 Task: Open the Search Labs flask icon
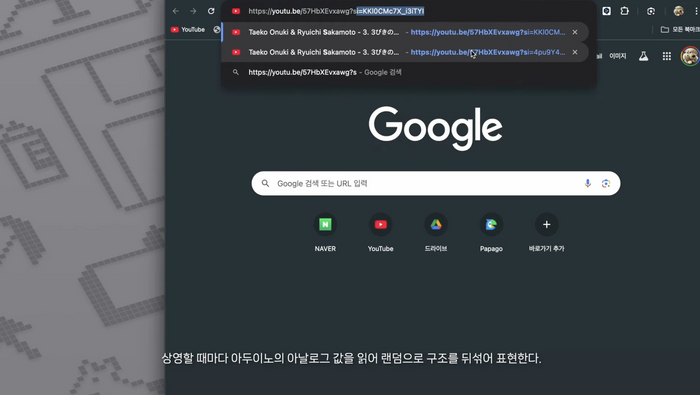point(643,56)
